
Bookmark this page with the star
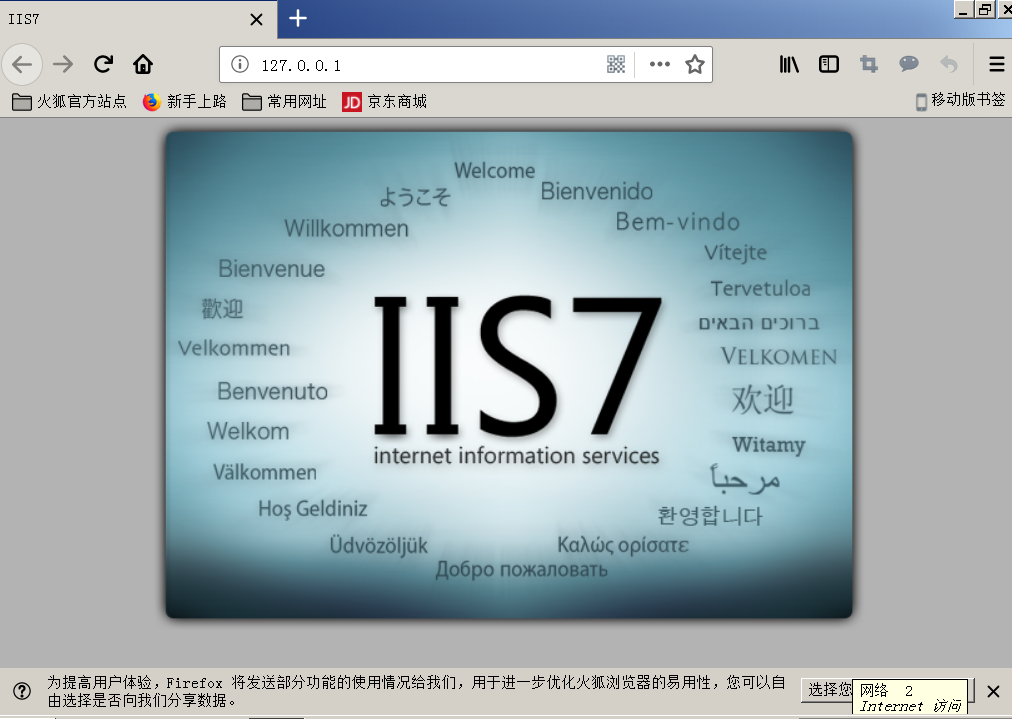pos(694,65)
